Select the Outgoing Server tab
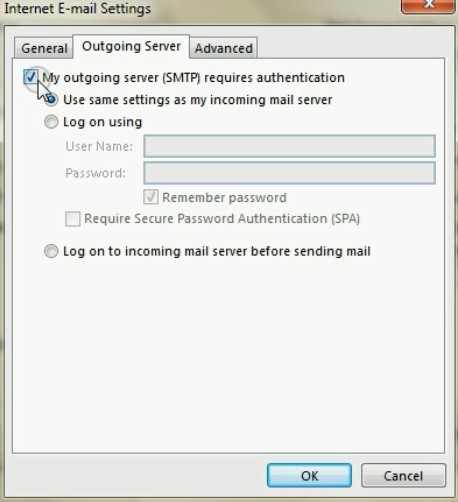 coord(131,46)
